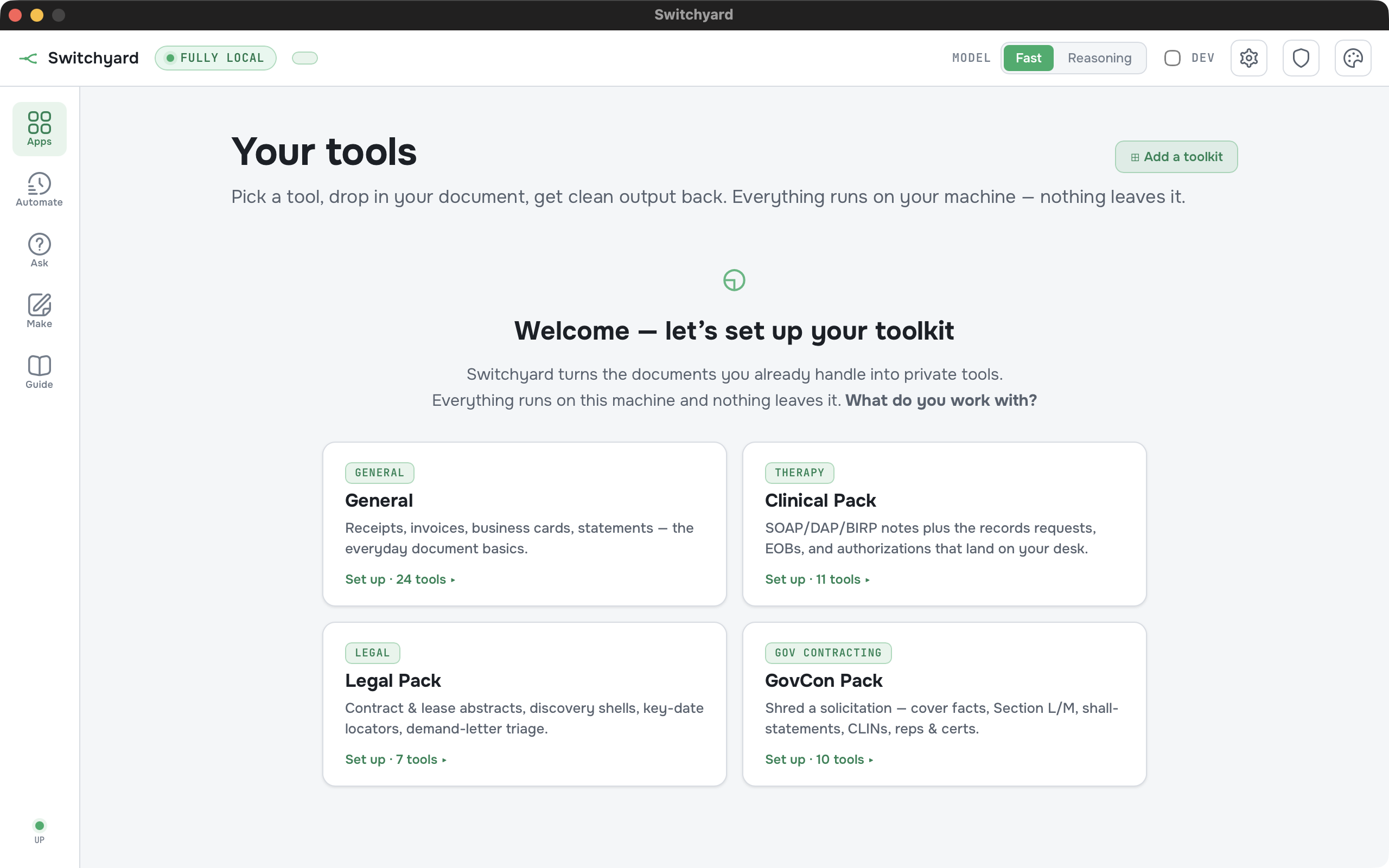Click the settings gear icon
The width and height of the screenshot is (1389, 868).
click(1248, 58)
